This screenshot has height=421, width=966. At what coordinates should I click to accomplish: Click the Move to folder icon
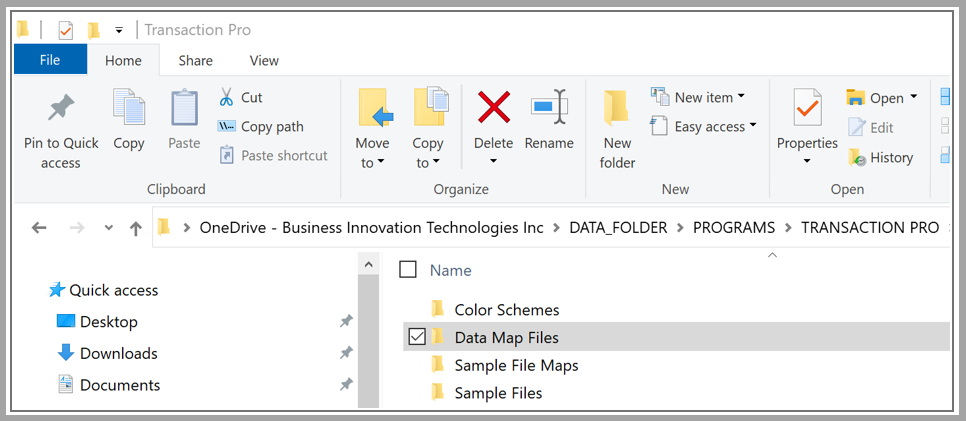click(x=375, y=108)
